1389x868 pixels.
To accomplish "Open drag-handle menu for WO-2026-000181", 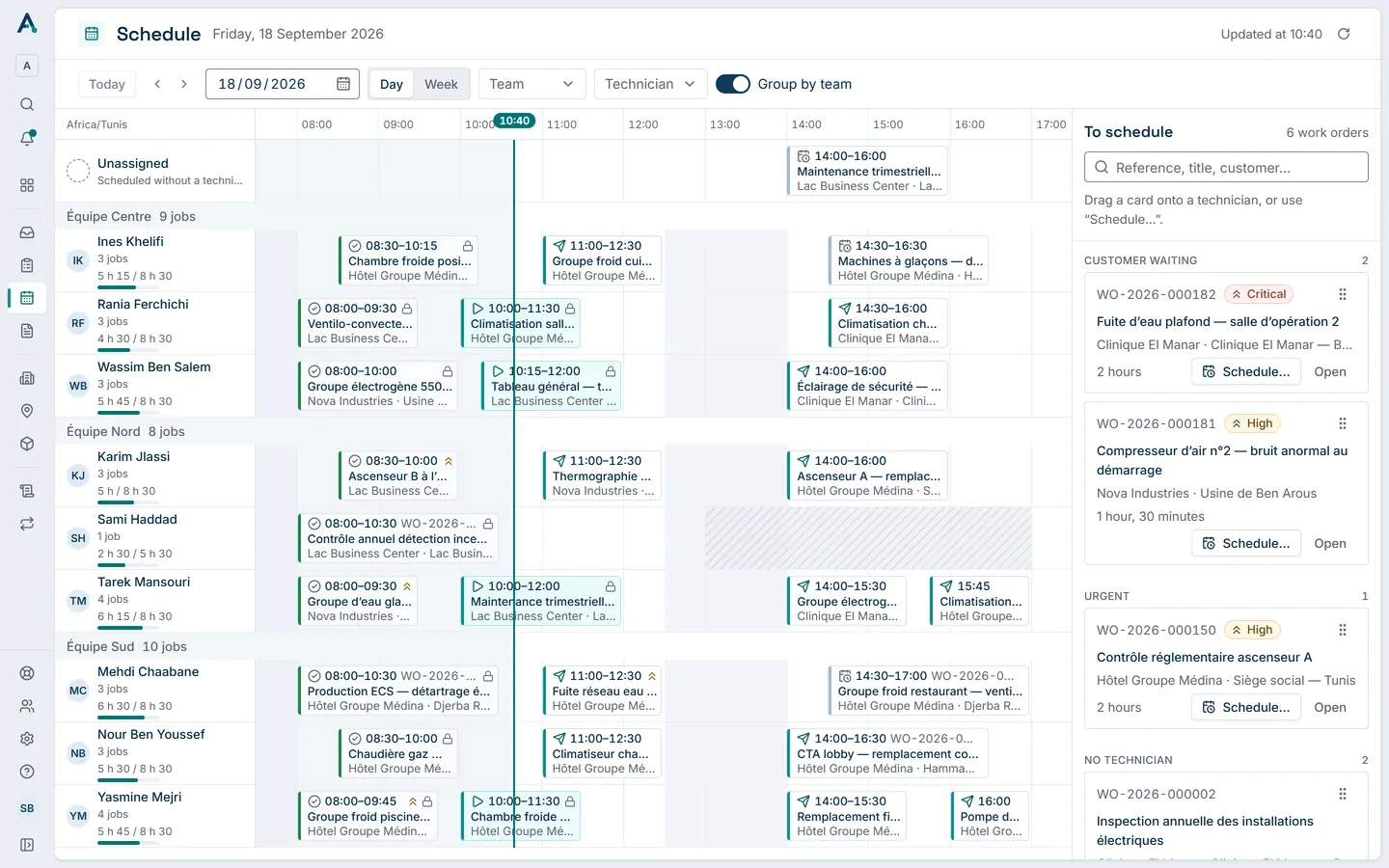I will point(1342,423).
